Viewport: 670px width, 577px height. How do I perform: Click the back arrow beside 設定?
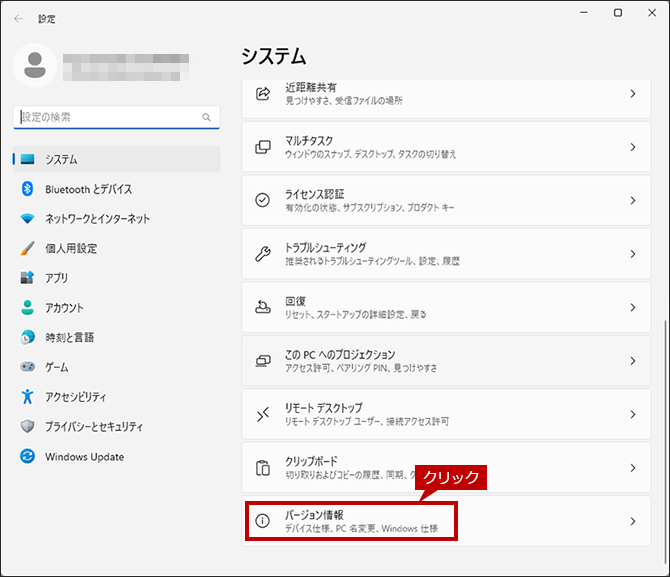tap(18, 19)
